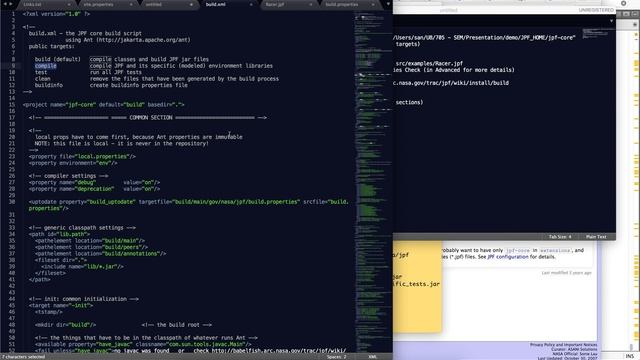Open tab dropdown in the background editor window
The width and height of the screenshot is (640, 360).
(611, 21)
